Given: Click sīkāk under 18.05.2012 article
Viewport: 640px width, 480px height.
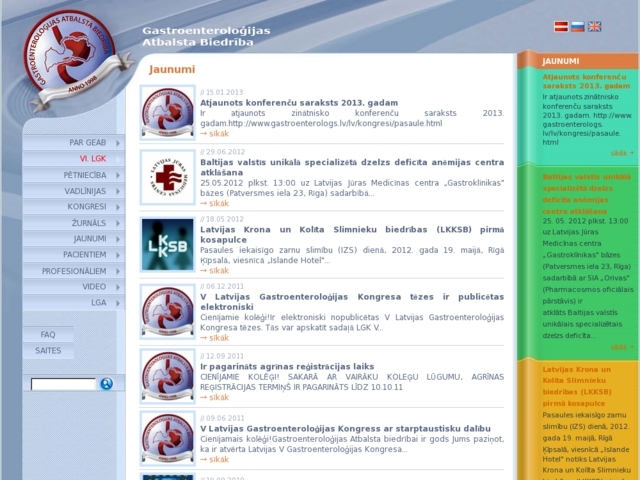Looking at the screenshot, I should (x=215, y=271).
